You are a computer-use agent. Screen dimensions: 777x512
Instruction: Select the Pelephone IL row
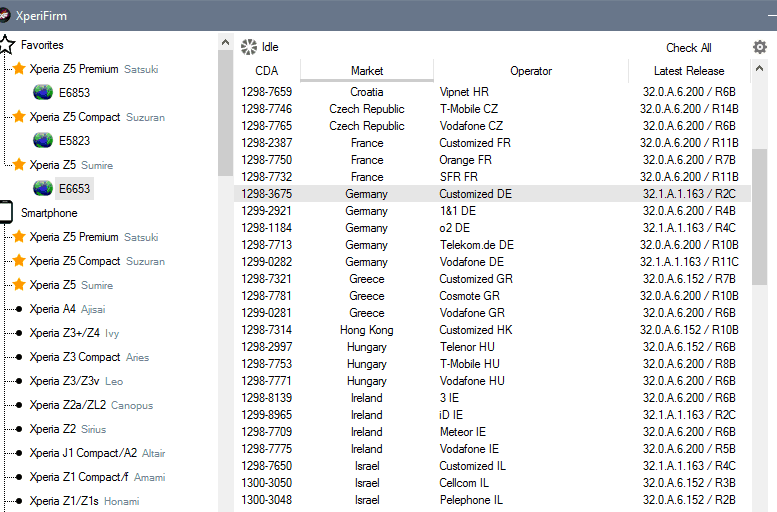coord(492,500)
